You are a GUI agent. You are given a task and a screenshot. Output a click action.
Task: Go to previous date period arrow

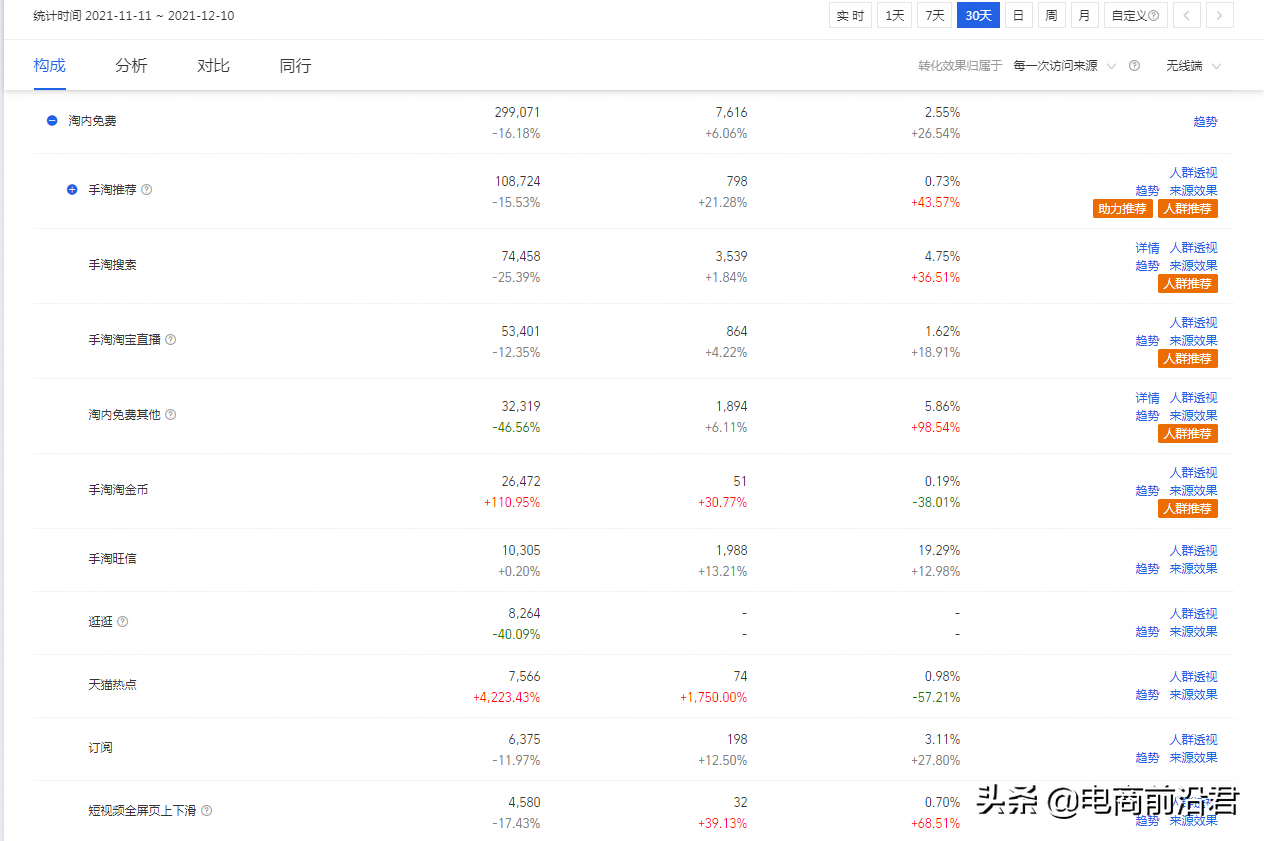(1186, 16)
